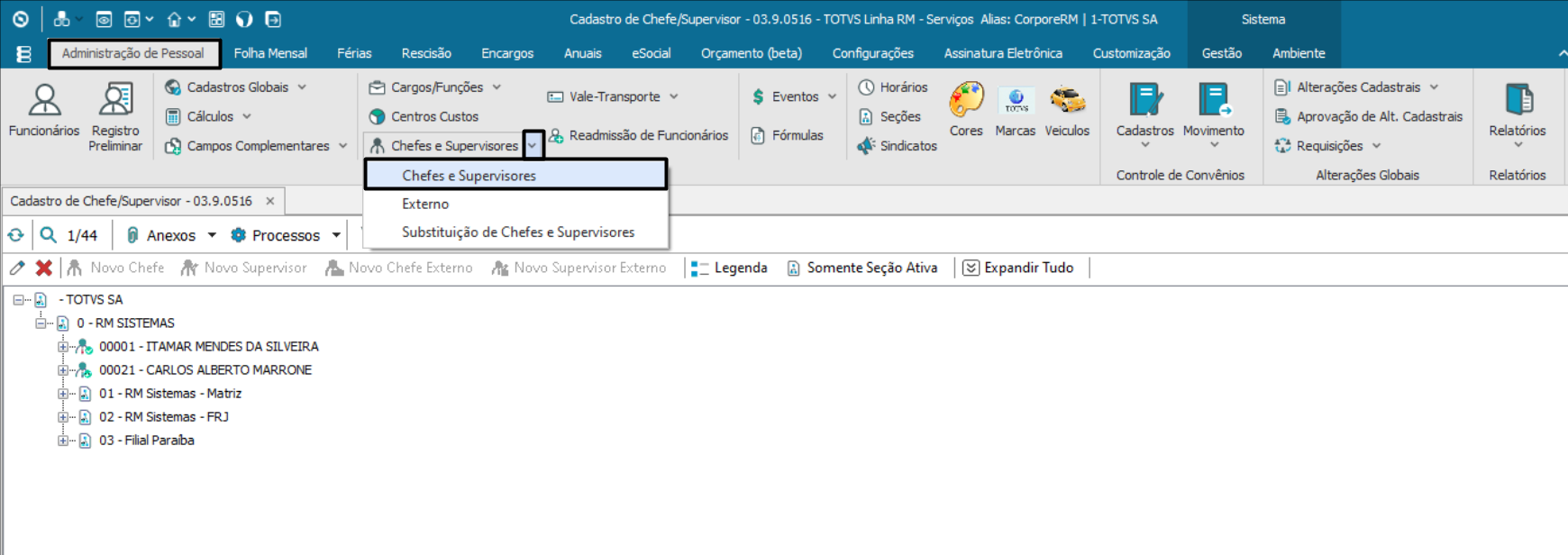Collapse the ribbon with the arrow on its right edge
1568x555 pixels.
1562,54
